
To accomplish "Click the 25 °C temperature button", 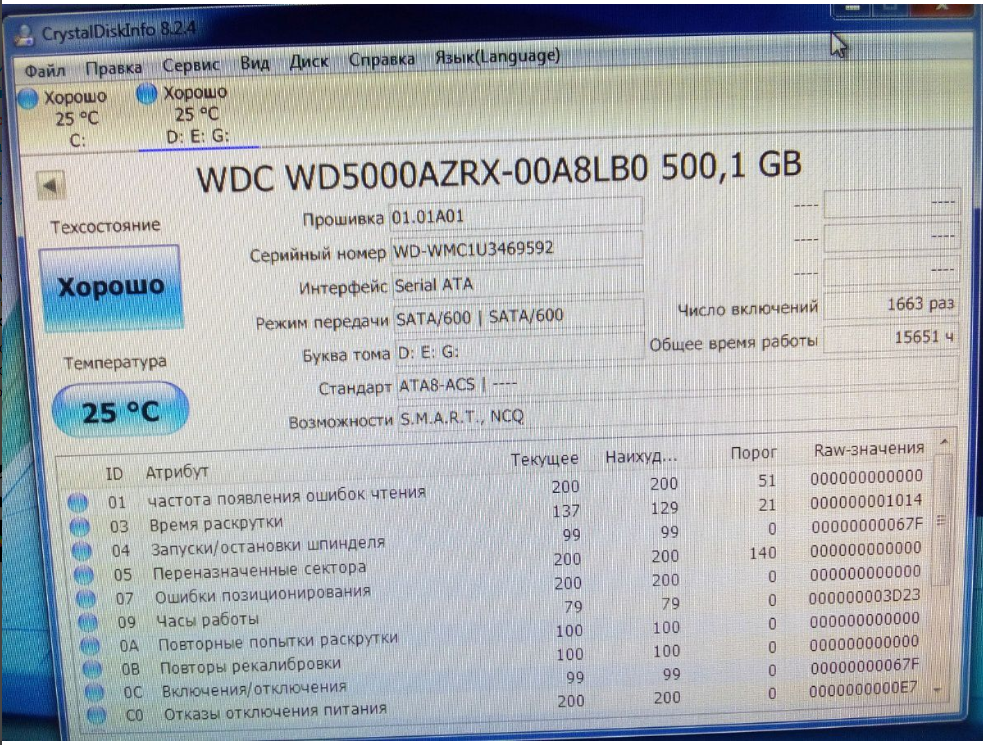I will pyautogui.click(x=120, y=411).
